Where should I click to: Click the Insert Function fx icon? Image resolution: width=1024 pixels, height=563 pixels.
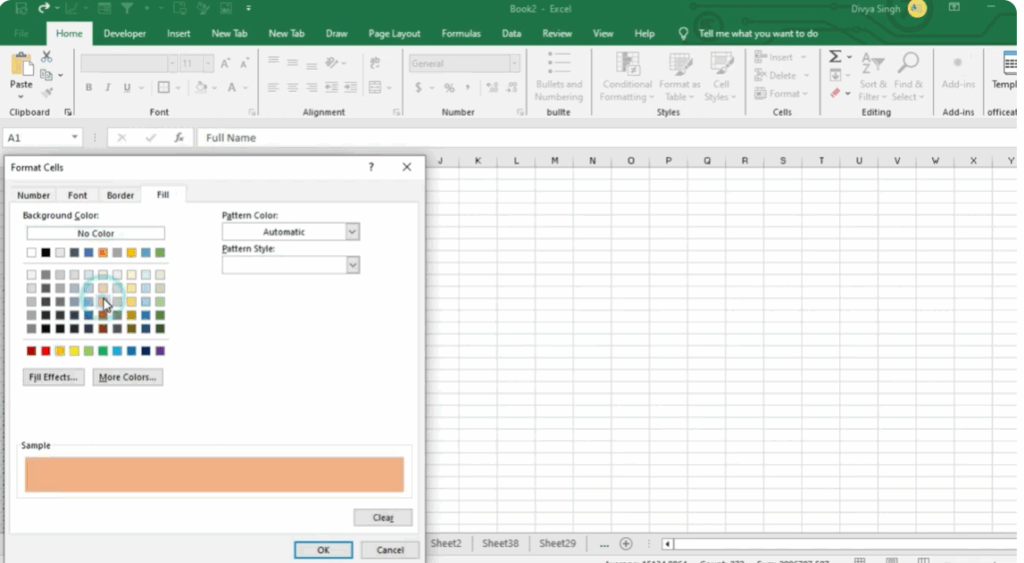click(179, 138)
